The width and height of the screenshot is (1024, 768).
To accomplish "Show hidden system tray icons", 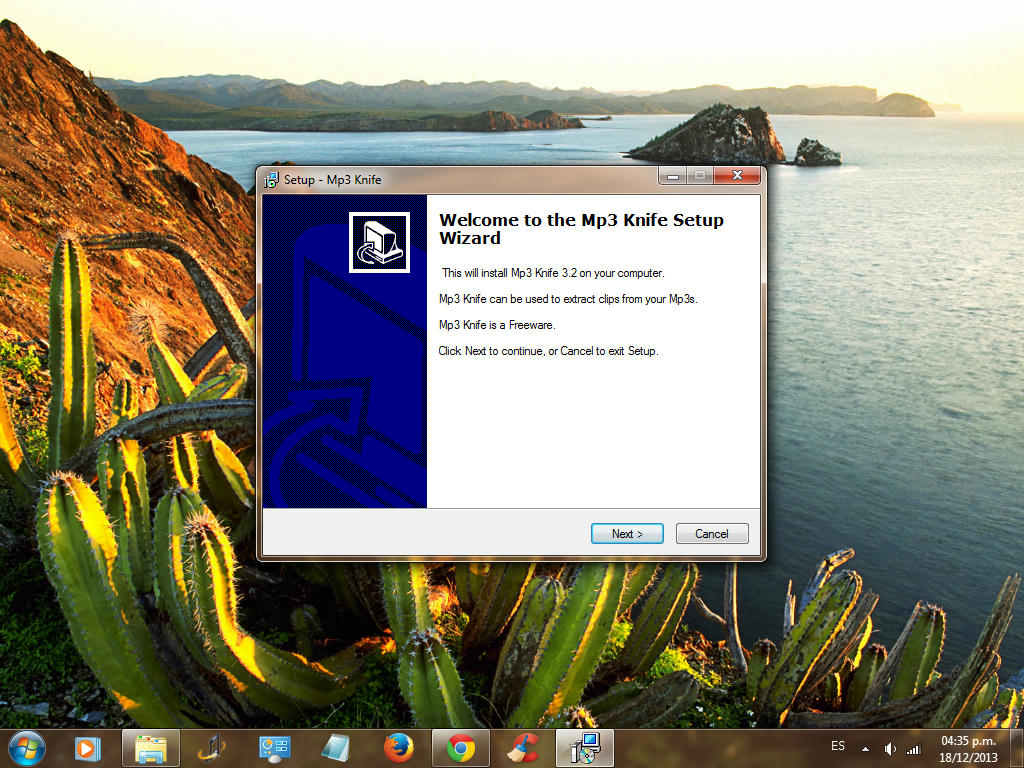I will (x=865, y=748).
